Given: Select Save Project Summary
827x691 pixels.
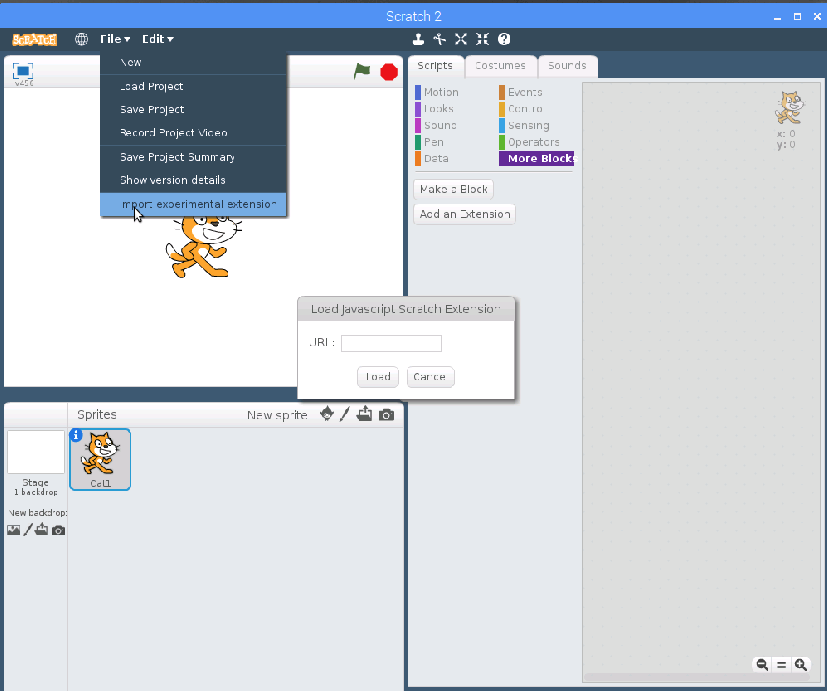Looking at the screenshot, I should click(x=193, y=157).
